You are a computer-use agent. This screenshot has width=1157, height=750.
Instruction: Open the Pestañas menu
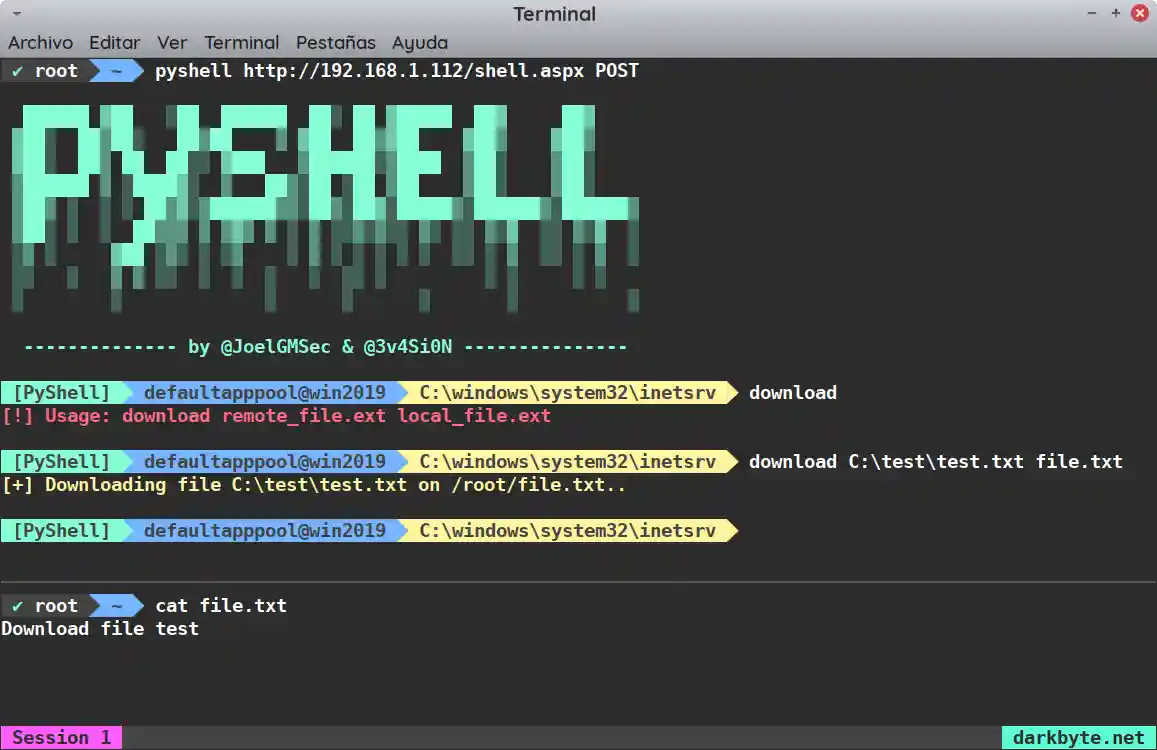[336, 43]
